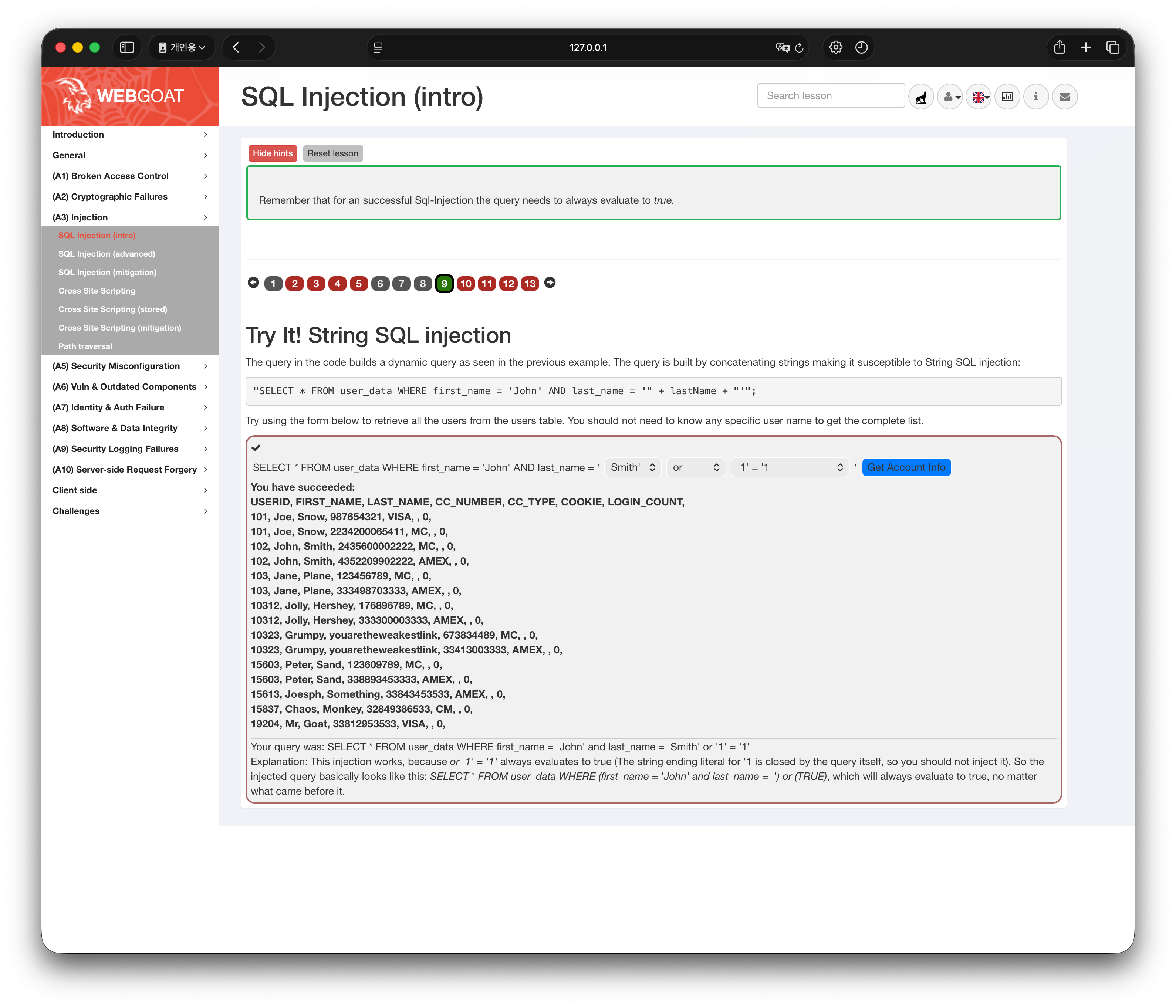Select SQL Injection (advanced) lesson
Viewport: 1176px width, 1008px height.
pos(106,254)
